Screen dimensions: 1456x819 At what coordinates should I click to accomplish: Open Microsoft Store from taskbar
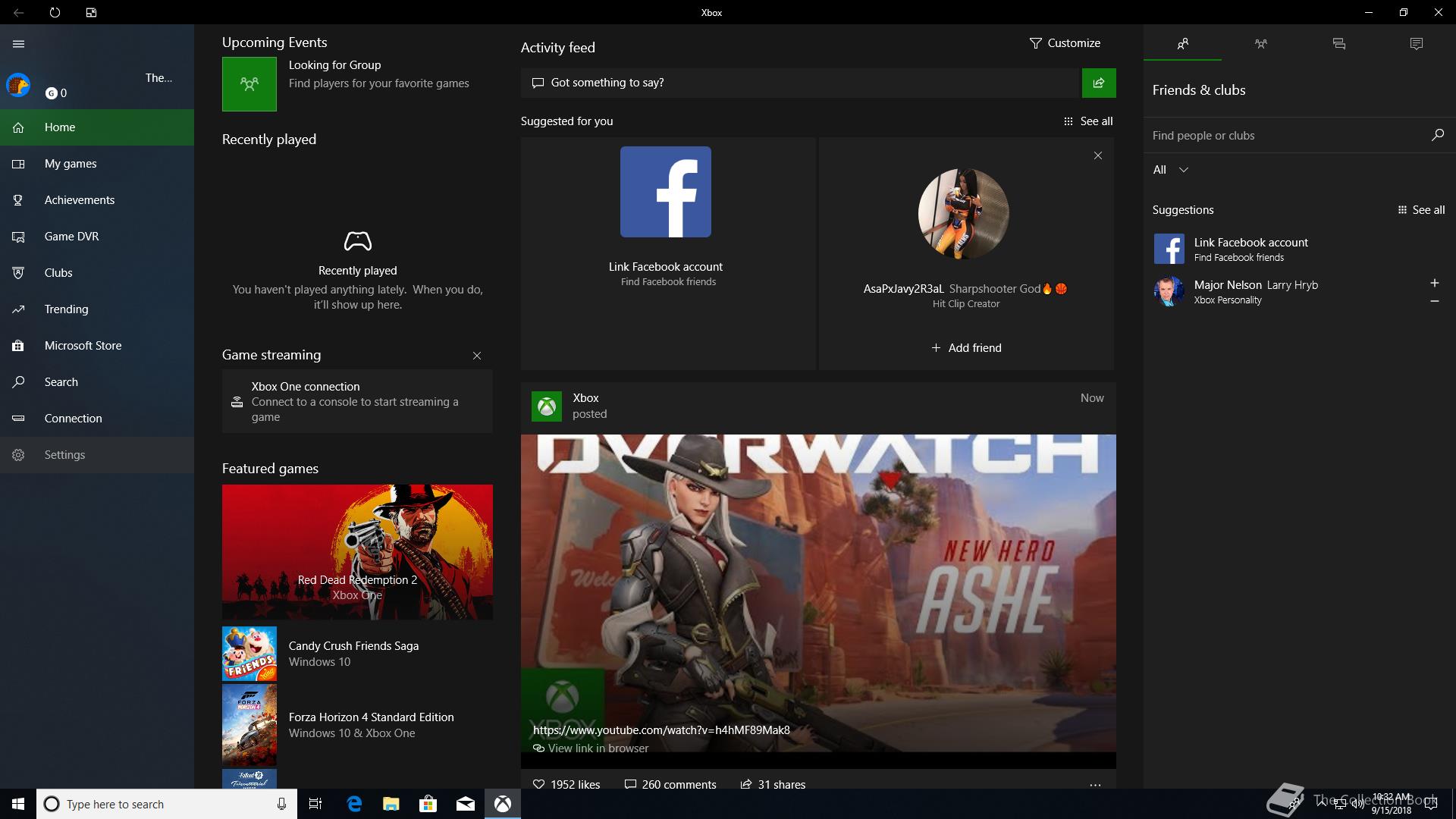tap(428, 804)
